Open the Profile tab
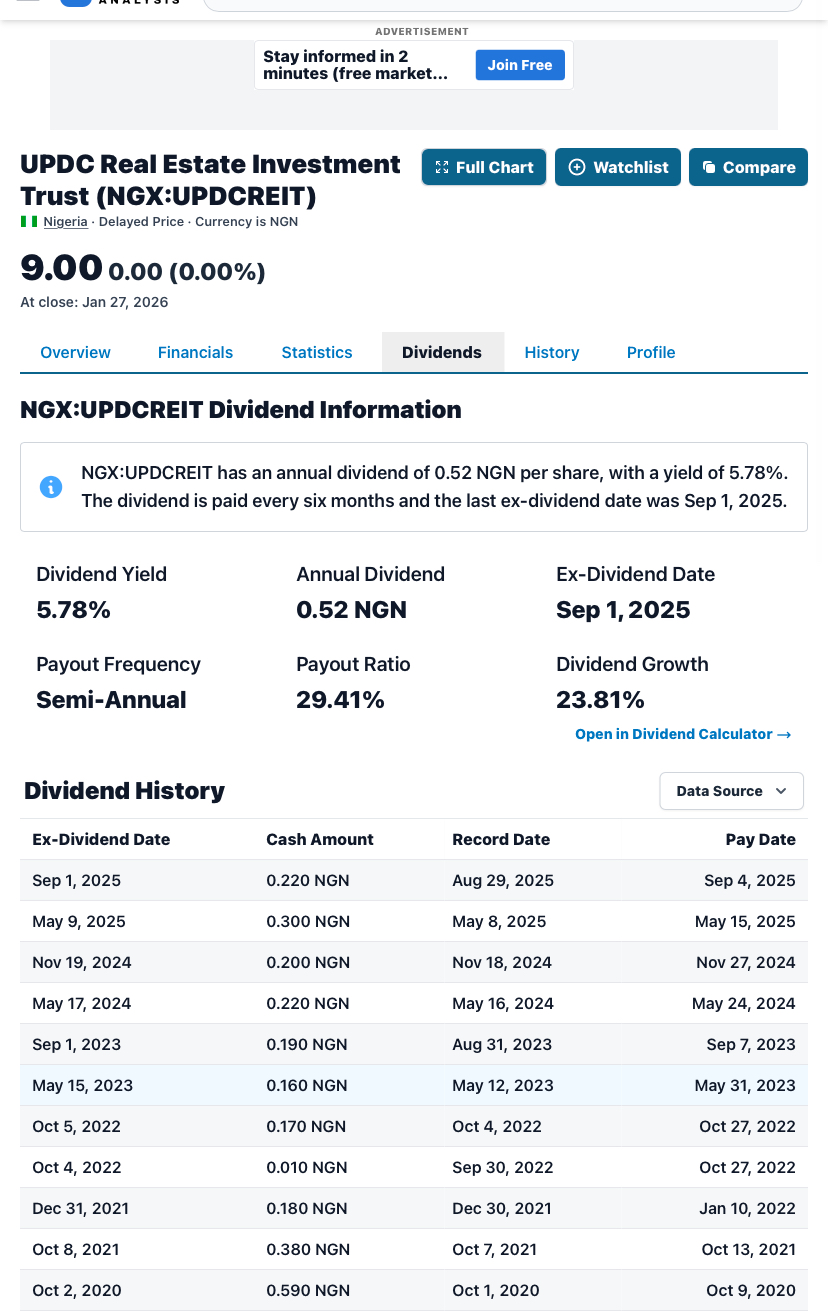Screen dimensions: 828x1312 pyautogui.click(x=651, y=352)
